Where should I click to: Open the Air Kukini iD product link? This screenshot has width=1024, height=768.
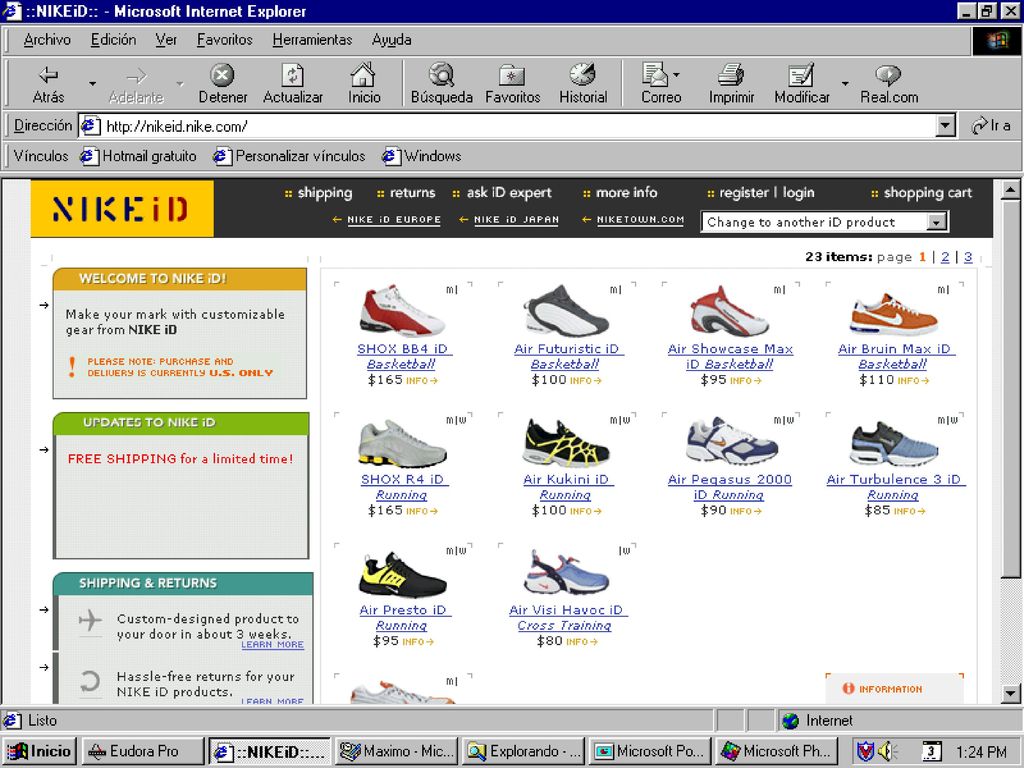coord(566,479)
